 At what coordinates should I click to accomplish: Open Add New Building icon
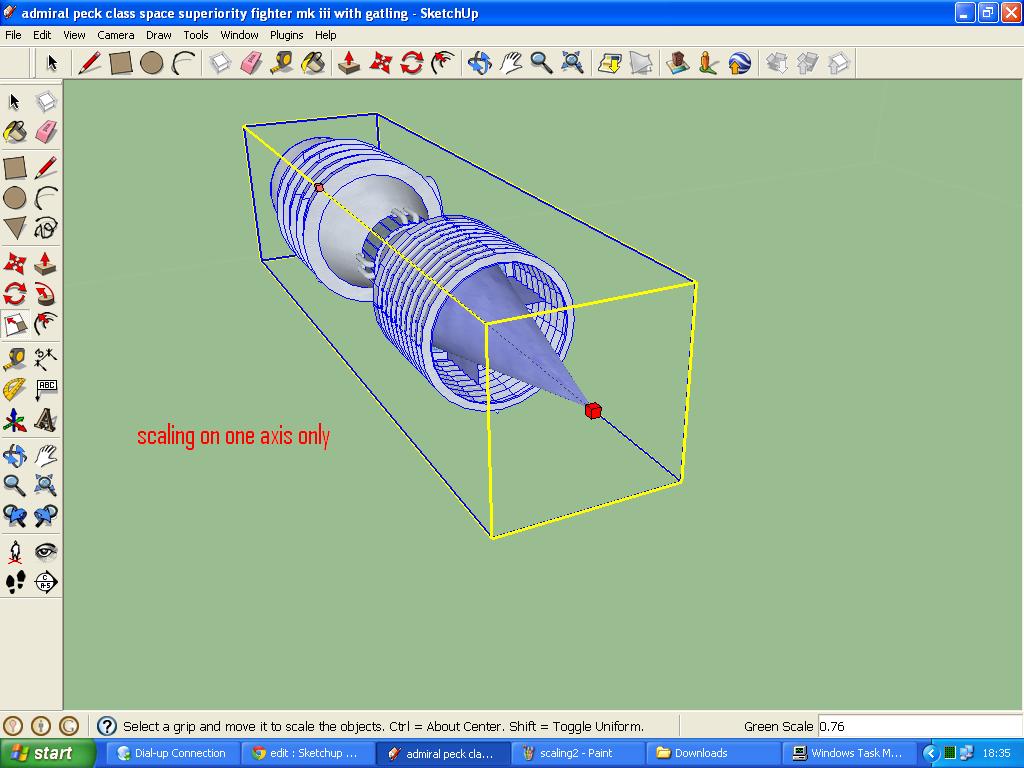677,63
